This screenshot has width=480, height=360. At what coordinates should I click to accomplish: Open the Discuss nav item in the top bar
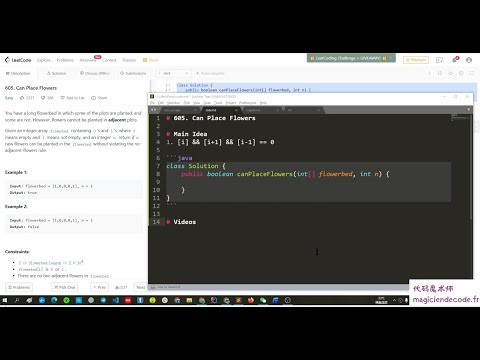(129, 60)
